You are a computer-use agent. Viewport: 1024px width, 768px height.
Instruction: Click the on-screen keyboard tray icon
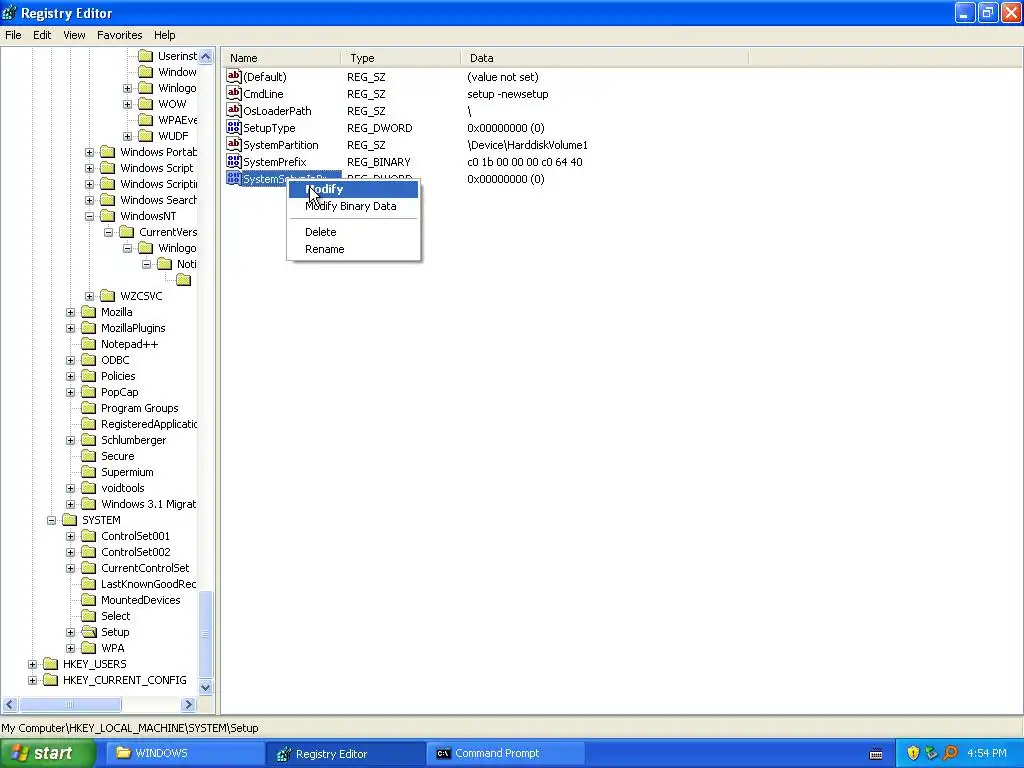pos(876,754)
